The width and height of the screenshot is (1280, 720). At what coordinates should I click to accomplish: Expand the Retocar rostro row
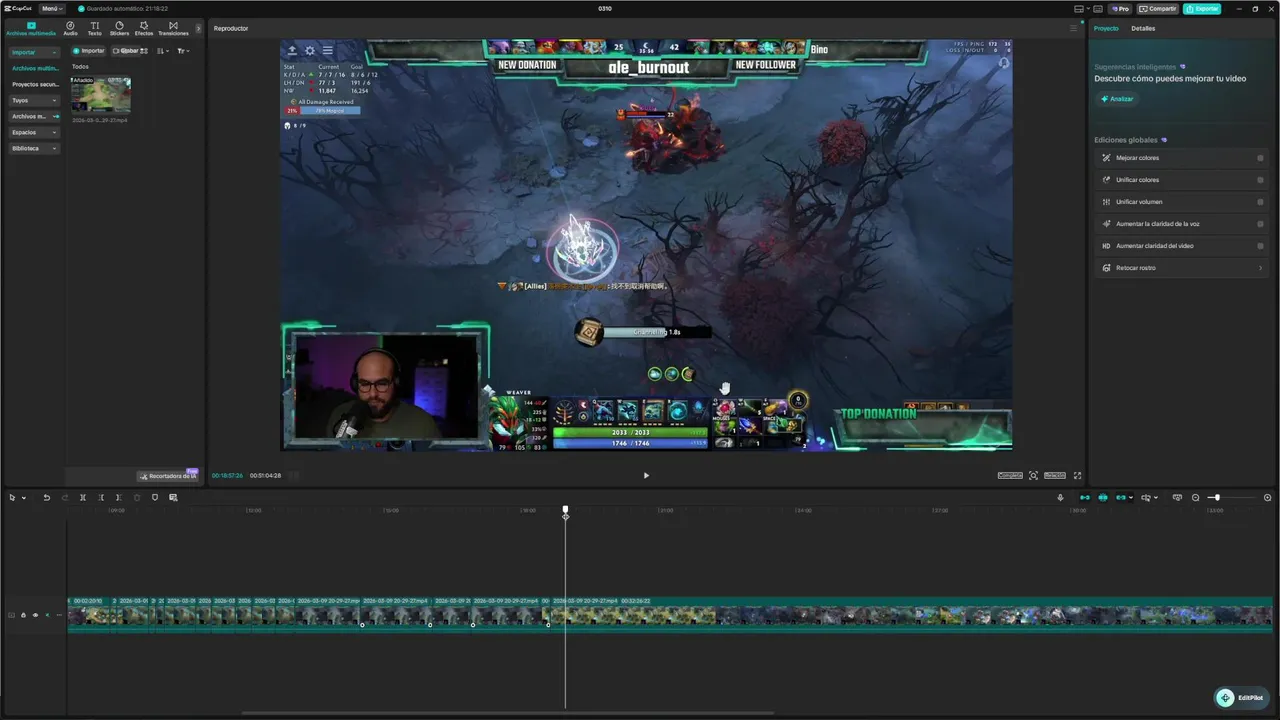1181,268
